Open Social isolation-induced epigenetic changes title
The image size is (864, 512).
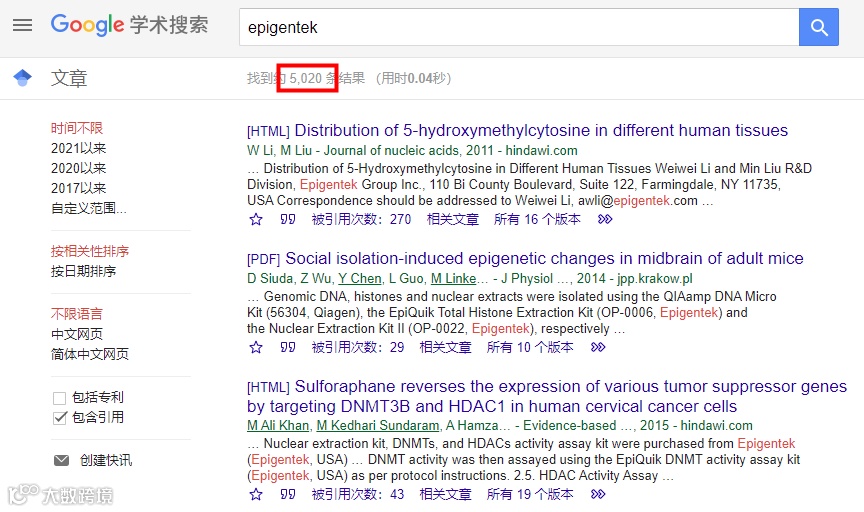tap(544, 258)
